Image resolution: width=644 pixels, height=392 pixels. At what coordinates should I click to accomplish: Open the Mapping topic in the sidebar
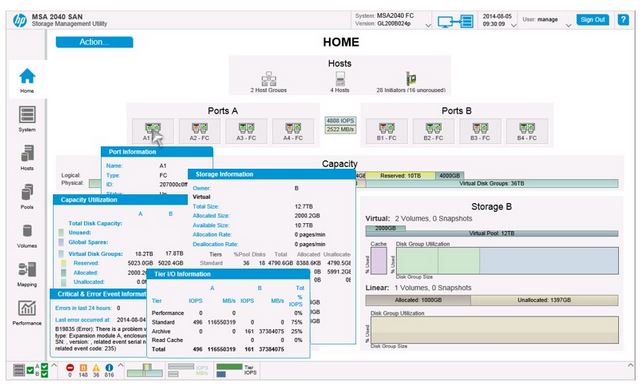click(27, 274)
